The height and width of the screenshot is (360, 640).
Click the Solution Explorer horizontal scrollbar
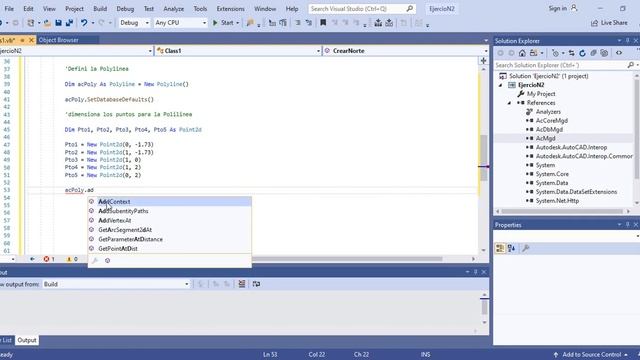(562, 211)
